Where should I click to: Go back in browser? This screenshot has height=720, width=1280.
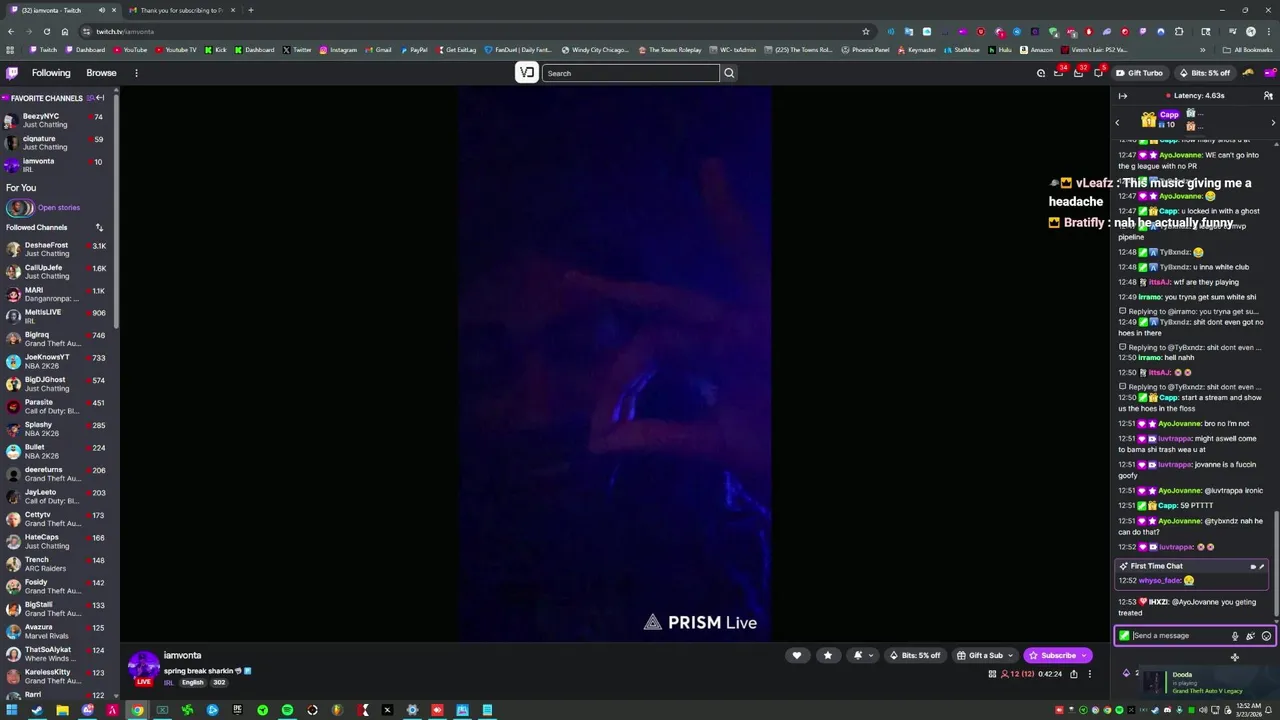coord(10,32)
